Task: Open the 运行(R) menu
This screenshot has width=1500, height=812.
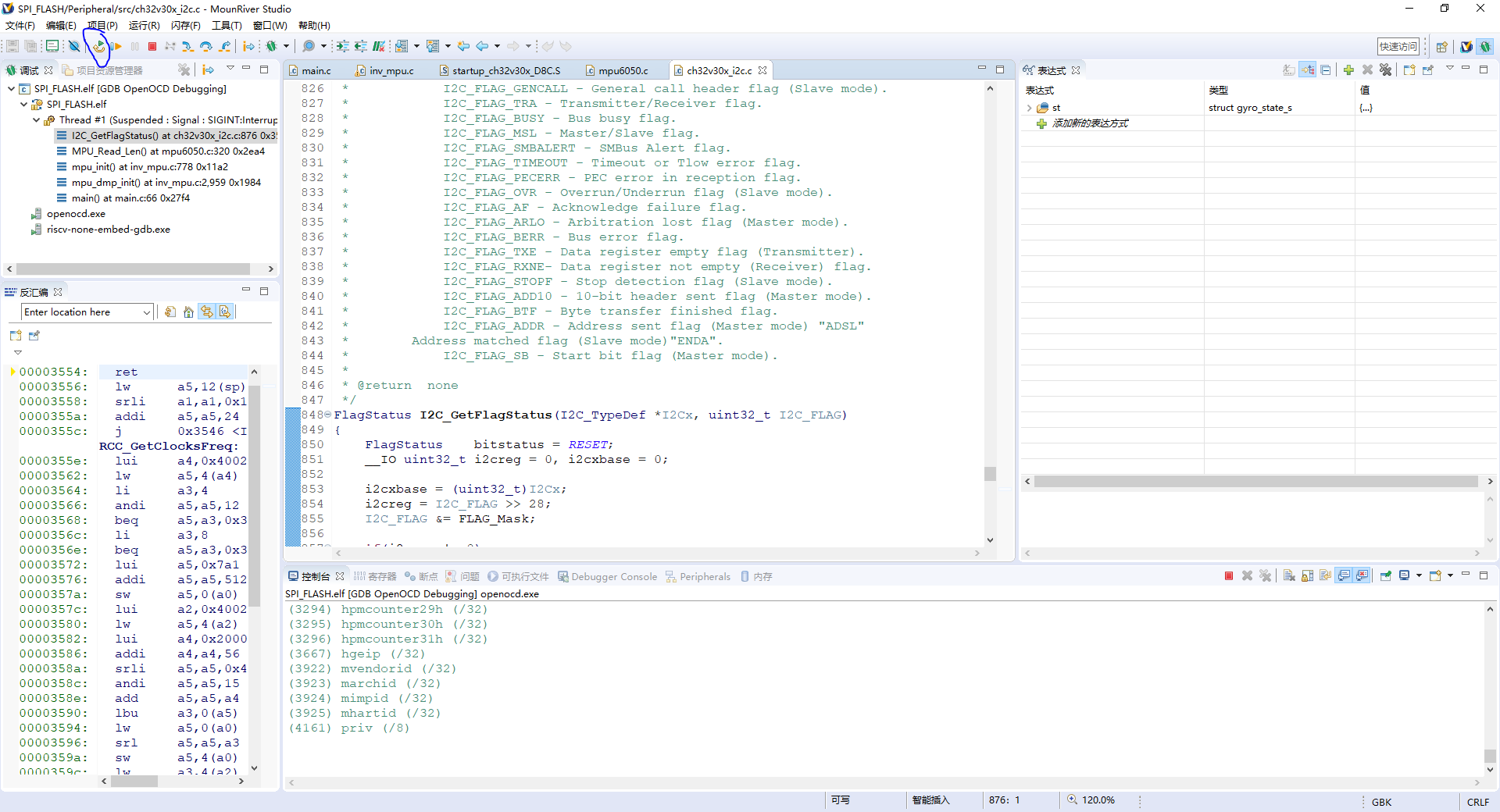Action: point(144,26)
